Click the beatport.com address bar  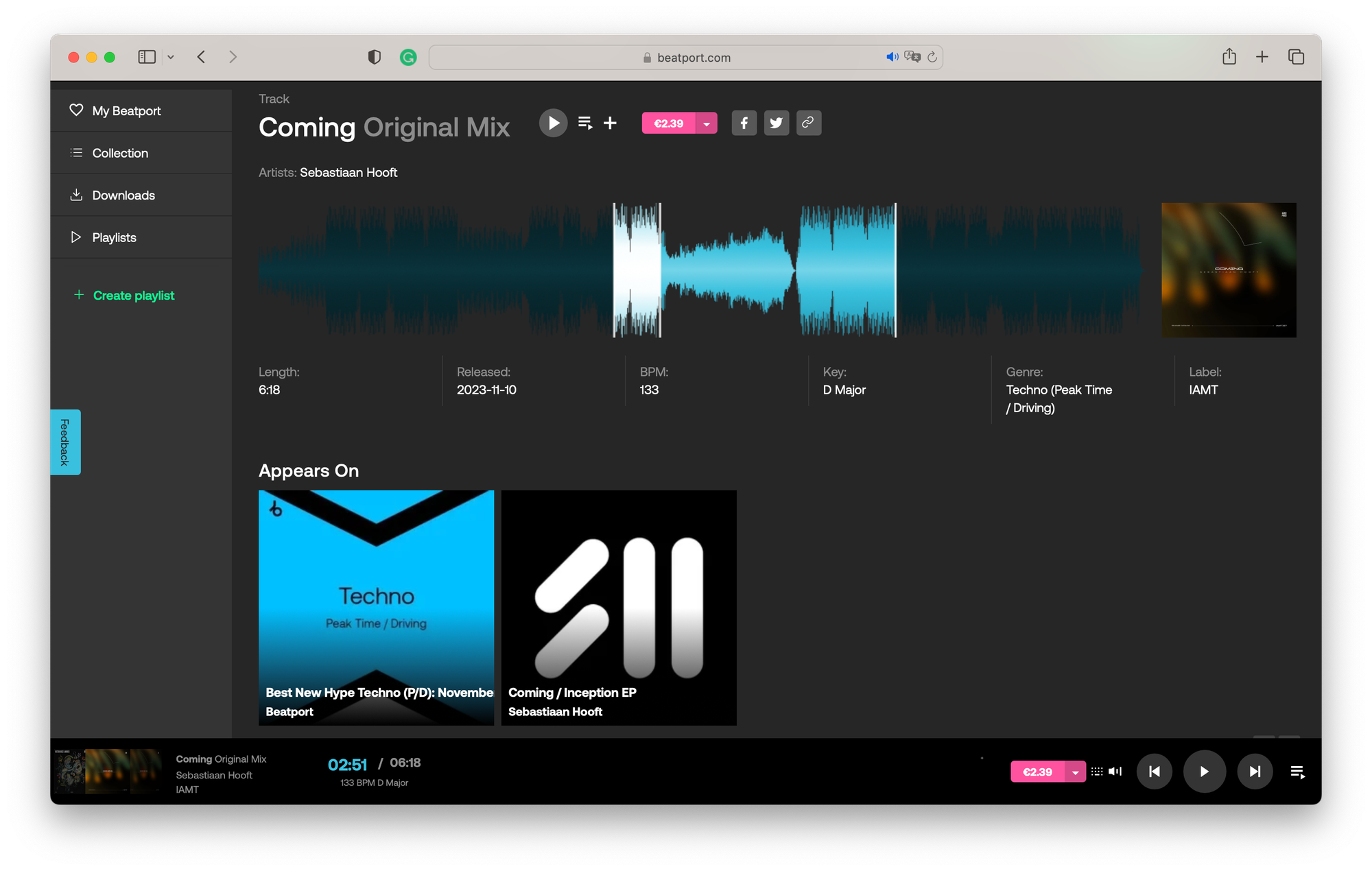686,58
